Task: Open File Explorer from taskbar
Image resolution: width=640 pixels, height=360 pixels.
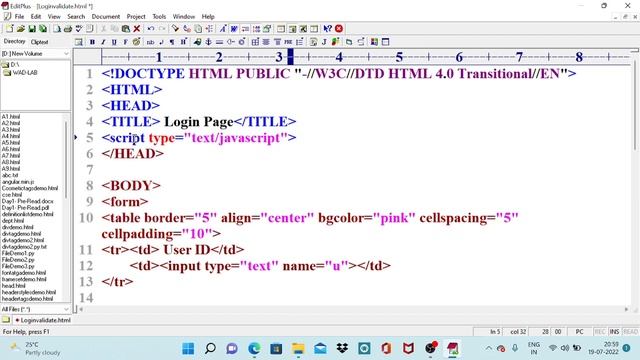Action: [298, 348]
